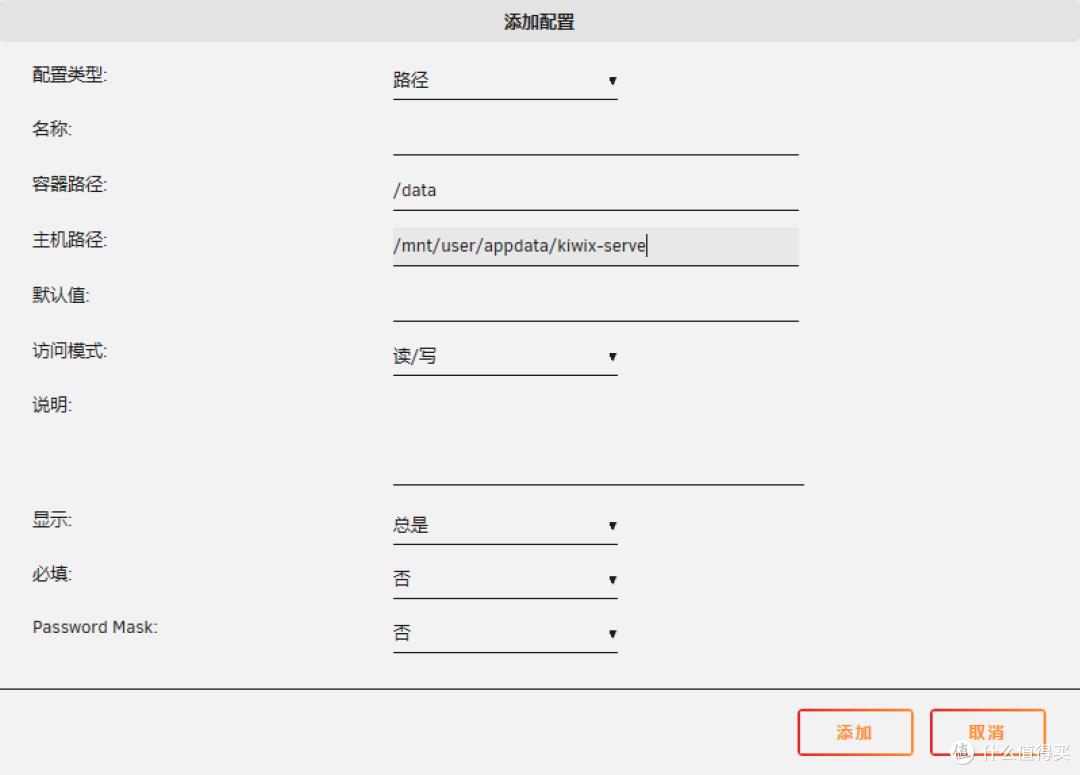
Task: Click the arrow icon next to 读/写
Action: (x=612, y=357)
